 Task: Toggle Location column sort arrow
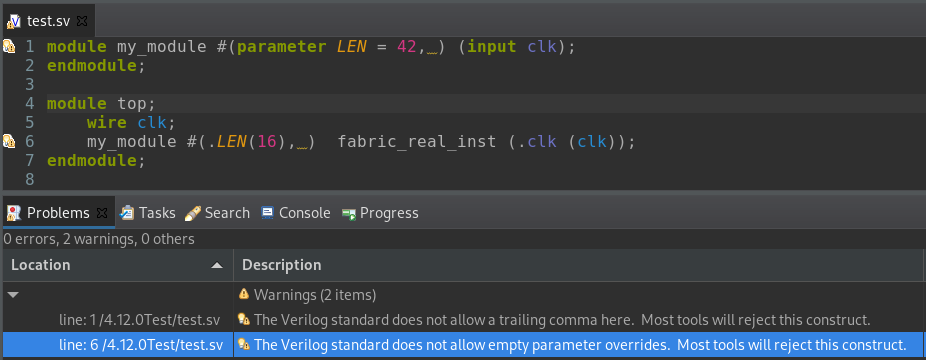[217, 266]
